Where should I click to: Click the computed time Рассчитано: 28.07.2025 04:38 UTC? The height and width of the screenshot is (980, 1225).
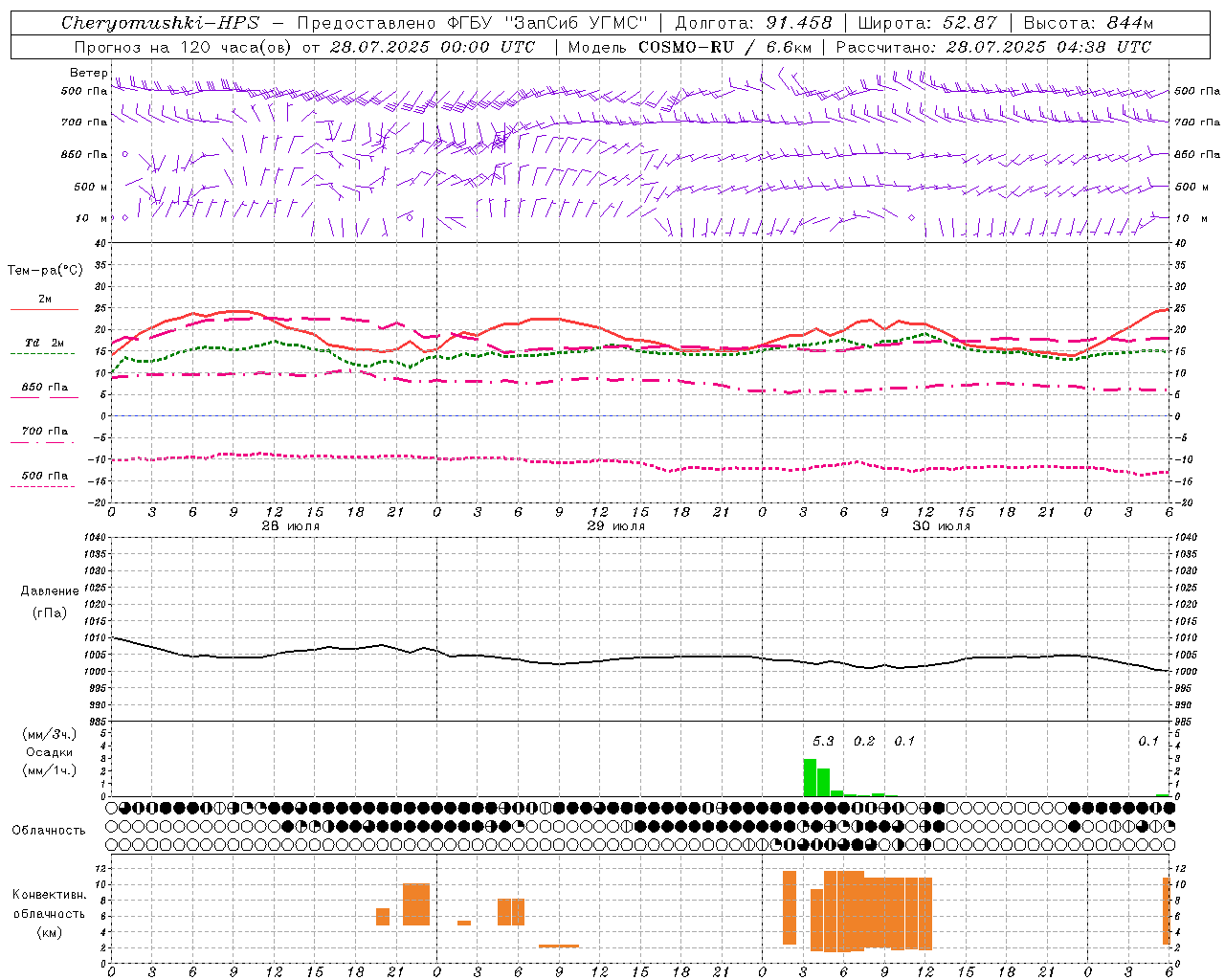[994, 47]
